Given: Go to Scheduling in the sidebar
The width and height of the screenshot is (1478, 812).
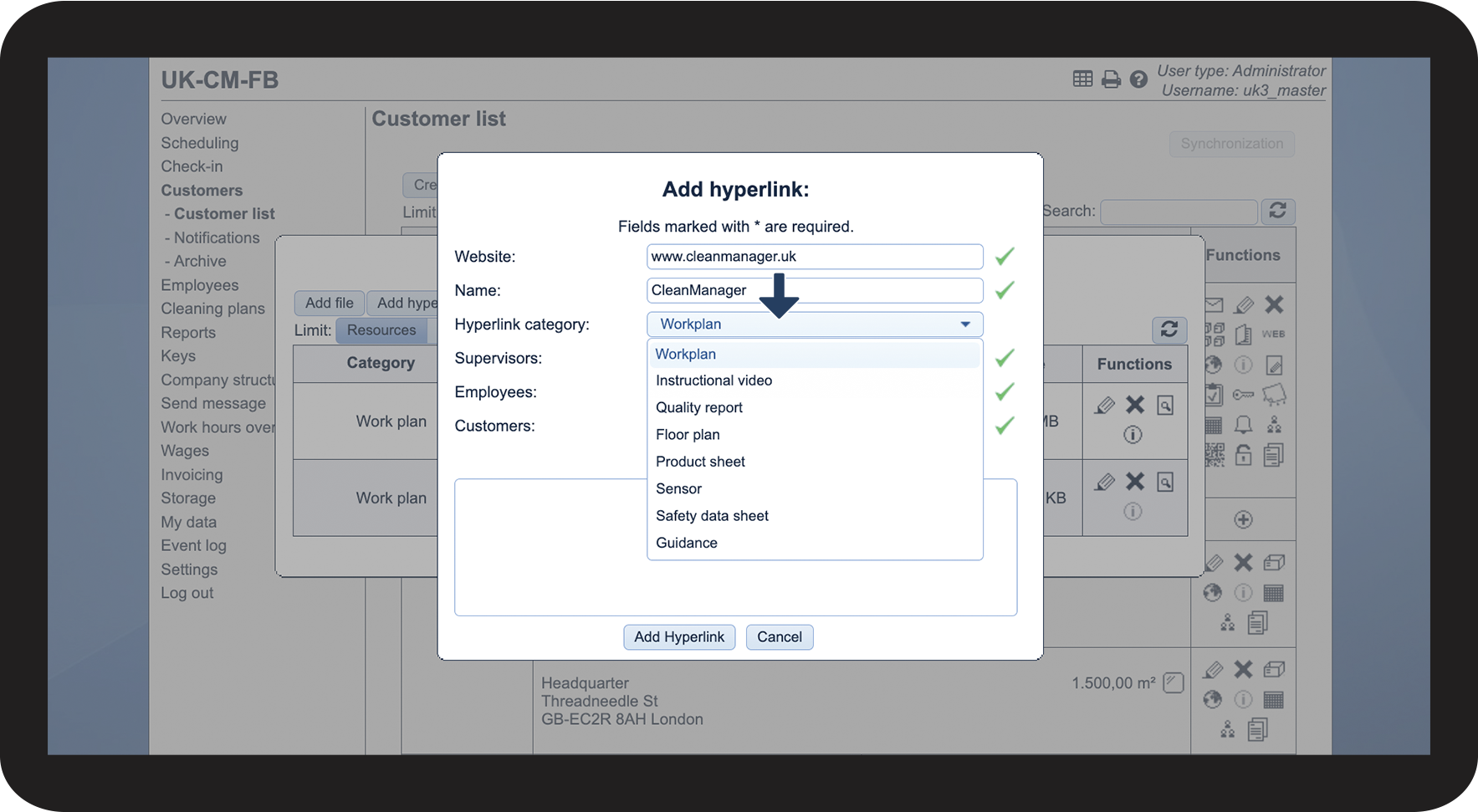Looking at the screenshot, I should pyautogui.click(x=200, y=143).
